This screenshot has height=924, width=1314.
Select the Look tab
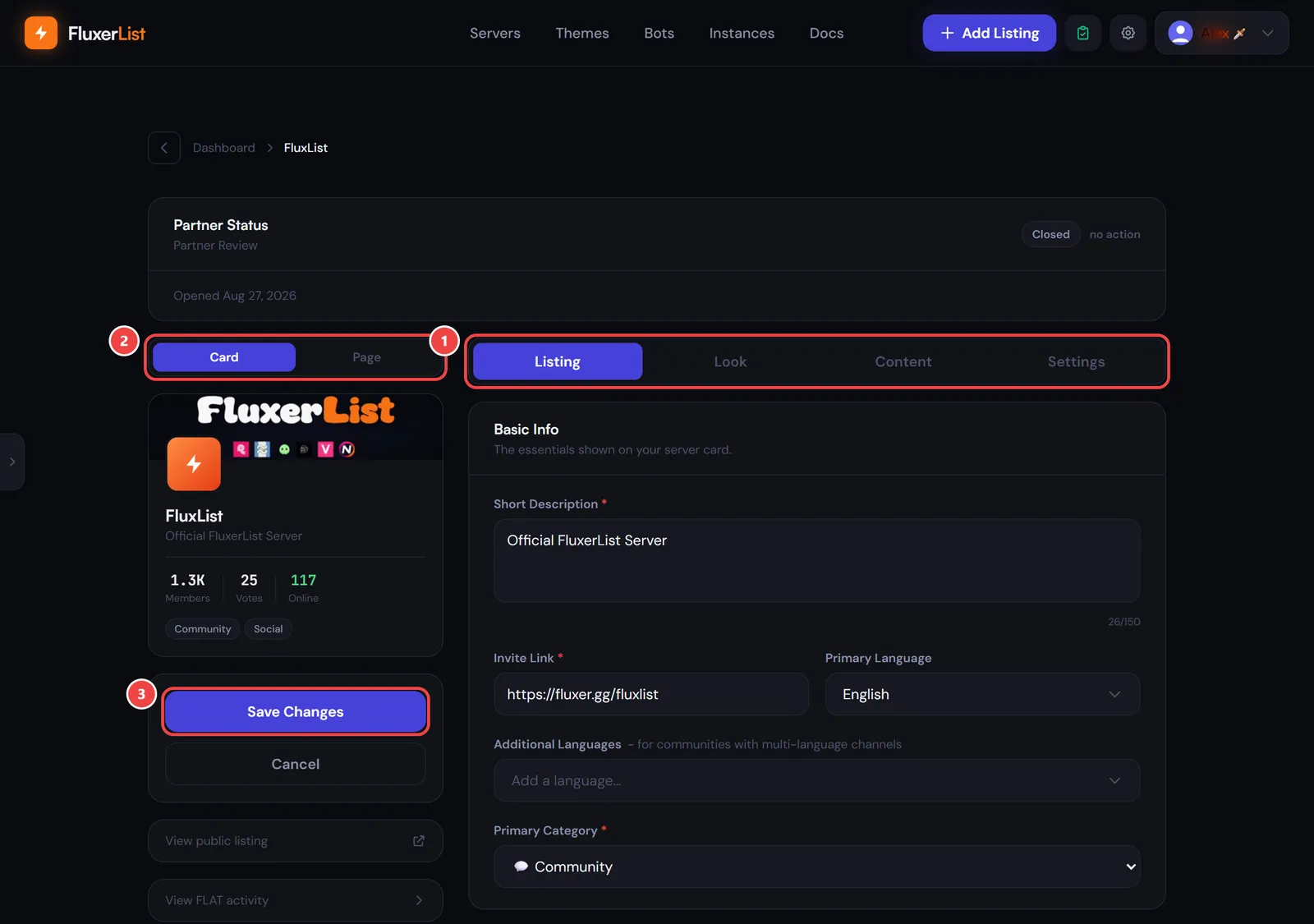(x=730, y=361)
